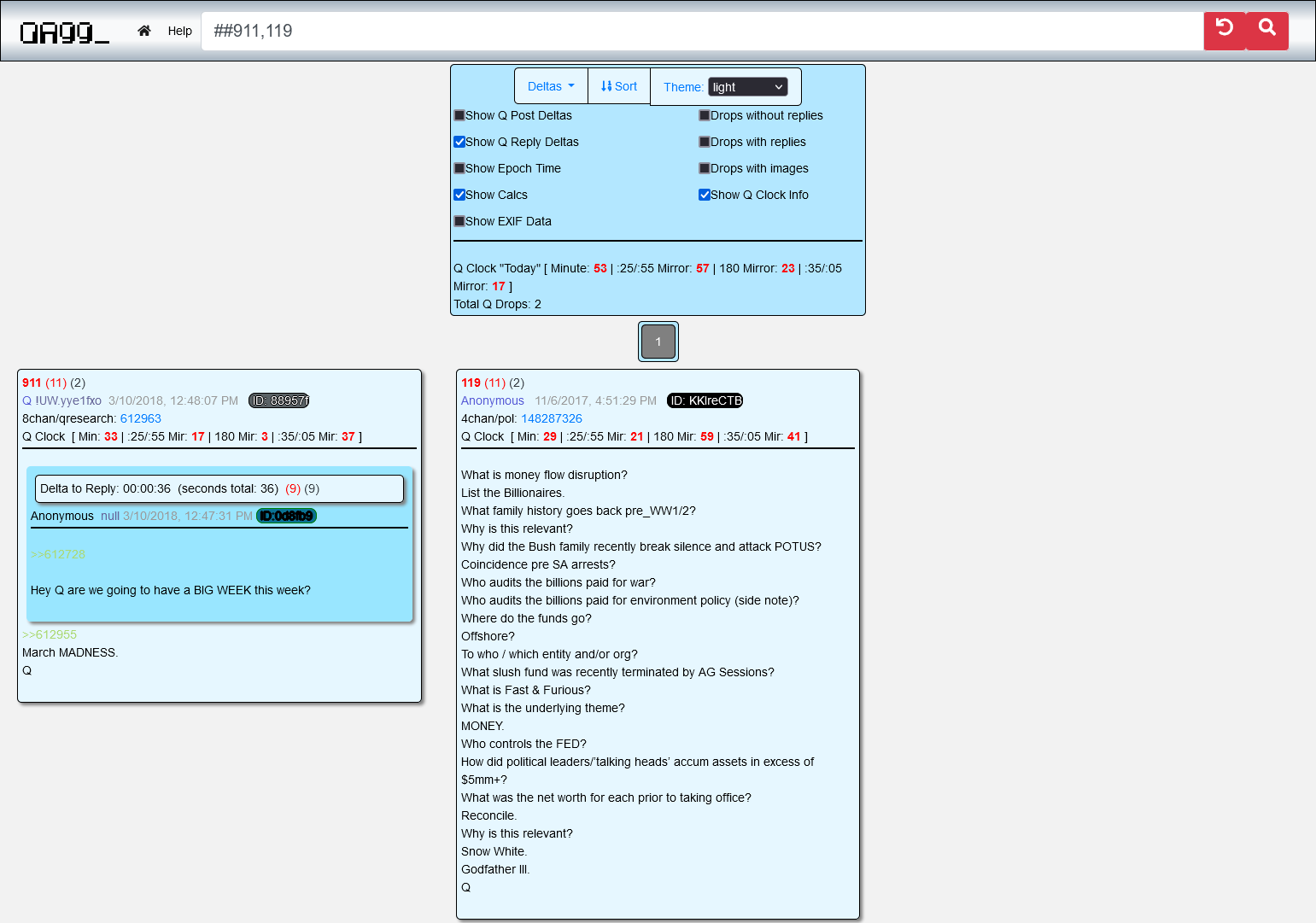This screenshot has width=1316, height=923.
Task: Click 'What is money flow disruption?' line
Action: point(544,475)
